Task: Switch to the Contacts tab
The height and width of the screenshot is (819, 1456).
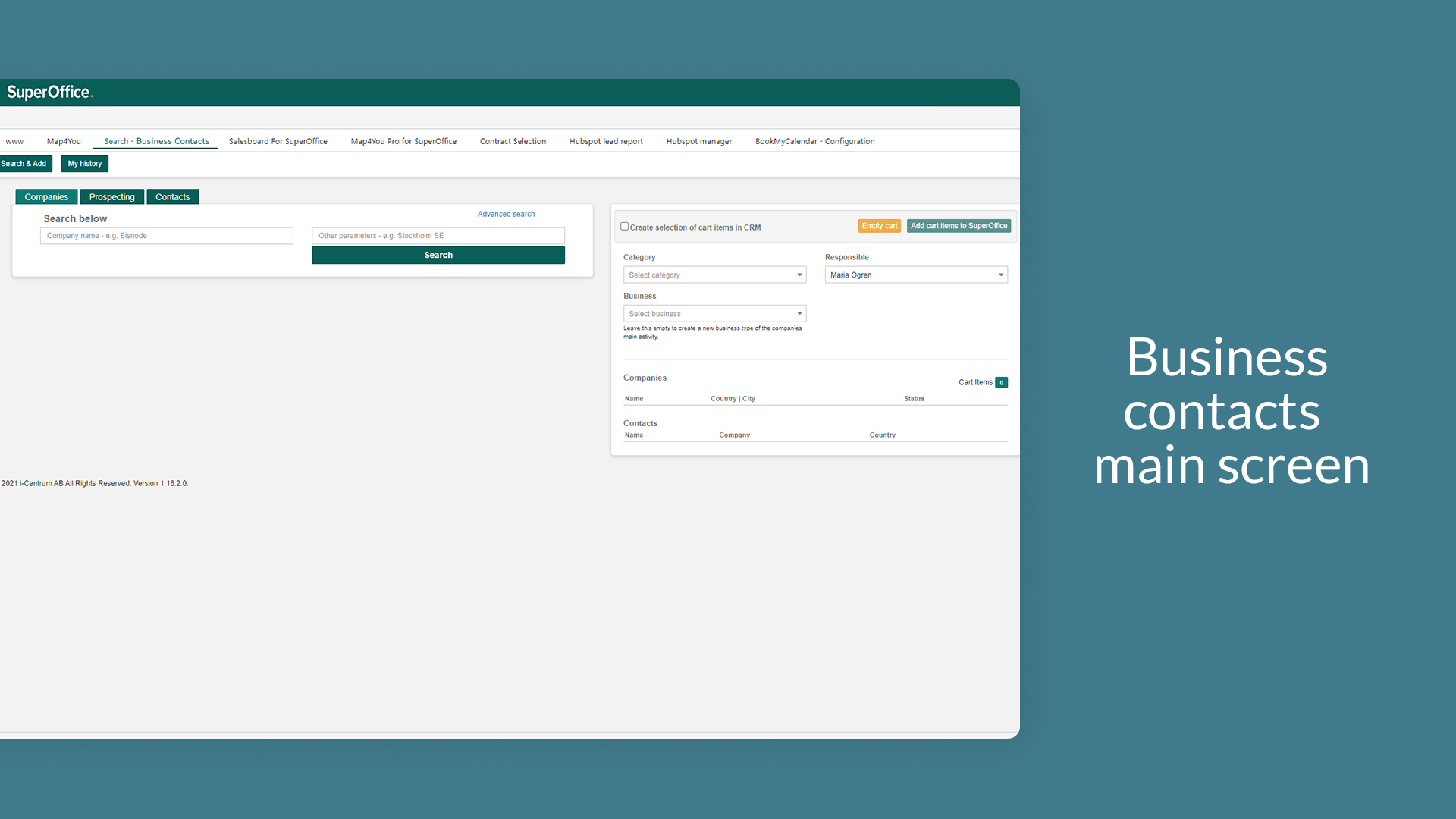Action: 172,196
